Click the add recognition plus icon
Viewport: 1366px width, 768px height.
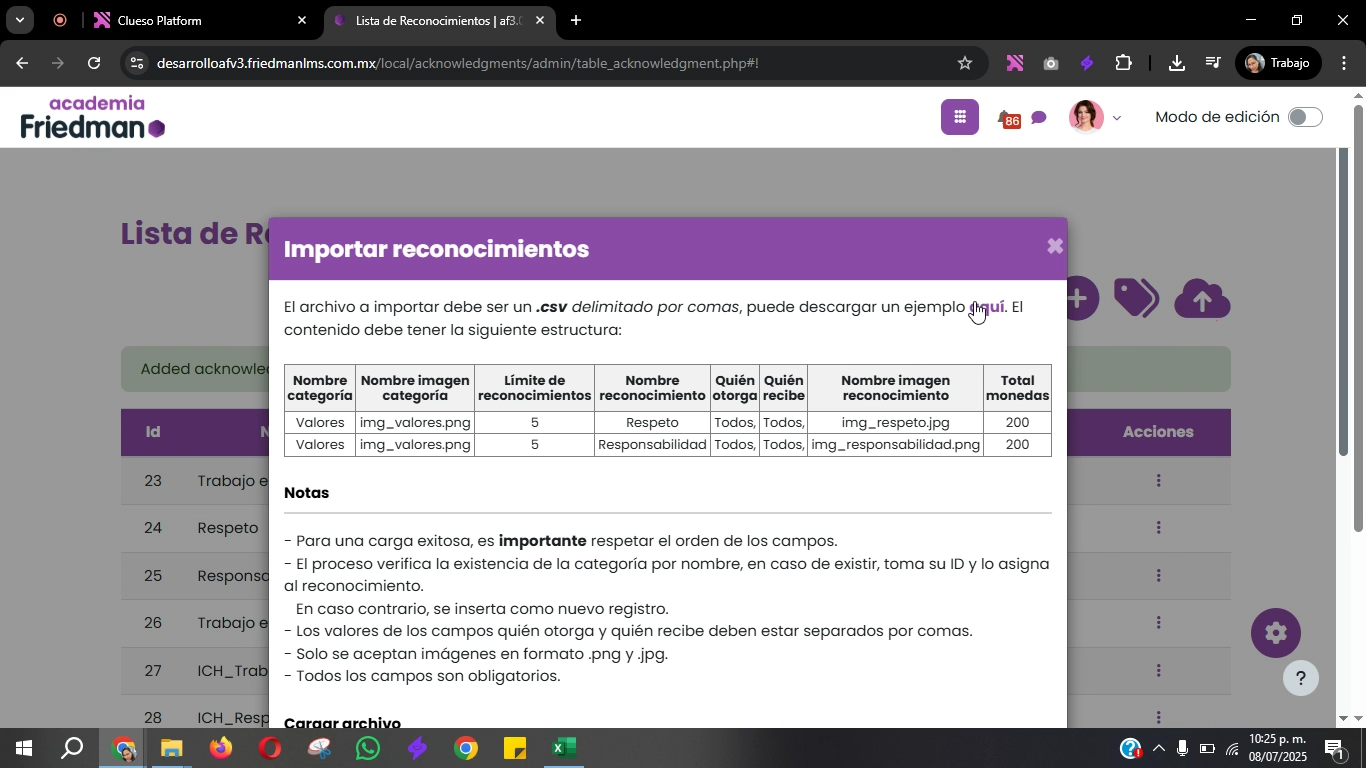click(1079, 298)
